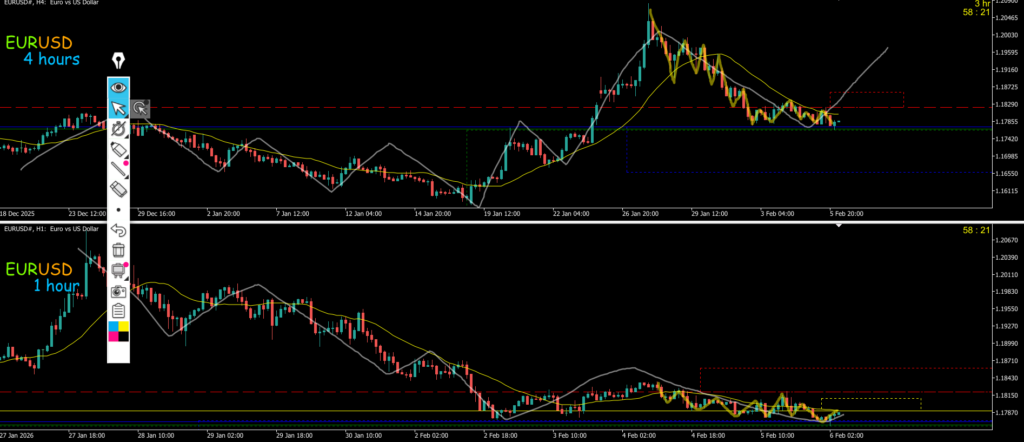Viewport: 1024px width, 442px height.
Task: Undo the last drawing stroke
Action: click(x=118, y=230)
